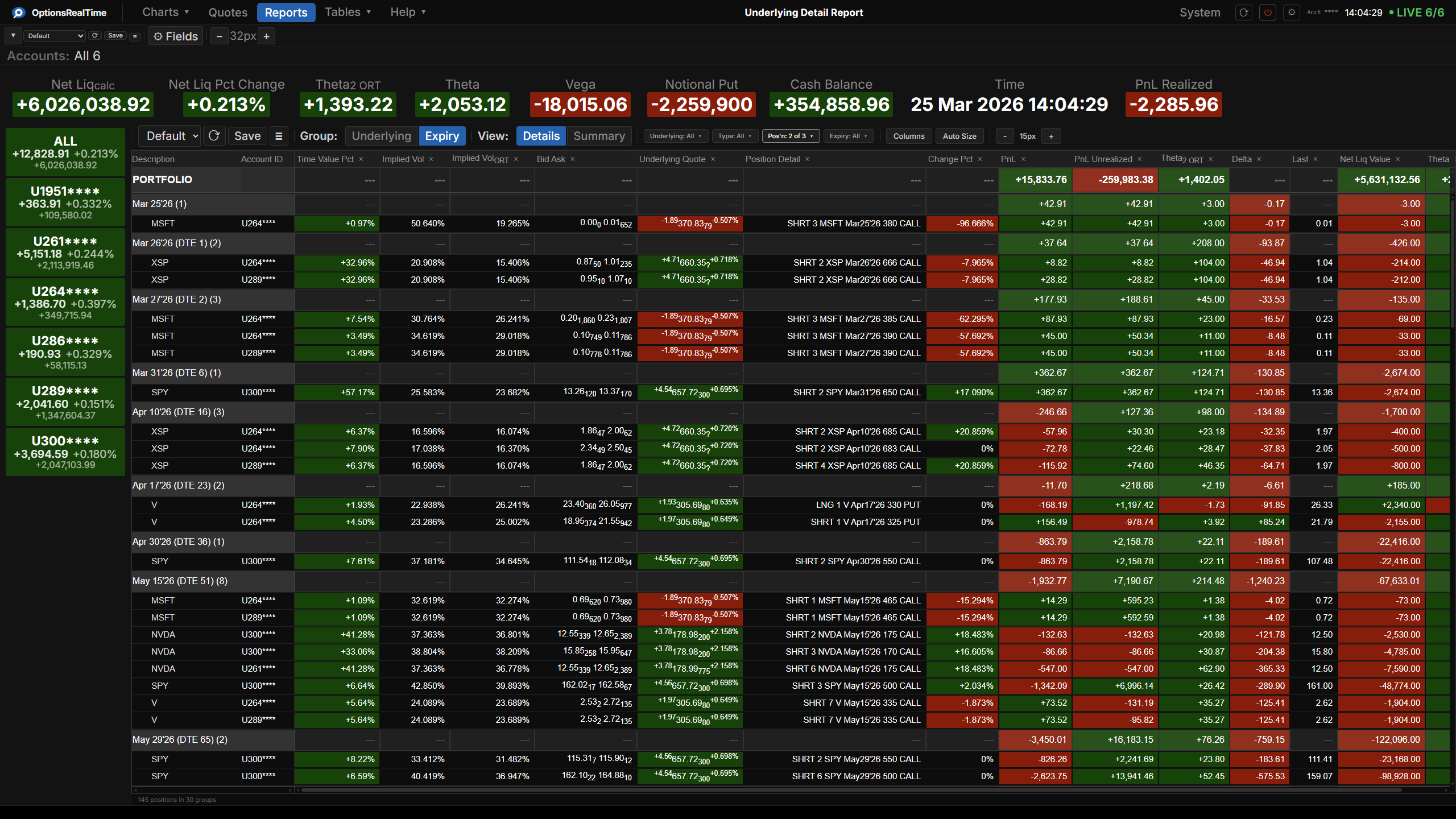Set grouping to Expiry

(x=442, y=136)
